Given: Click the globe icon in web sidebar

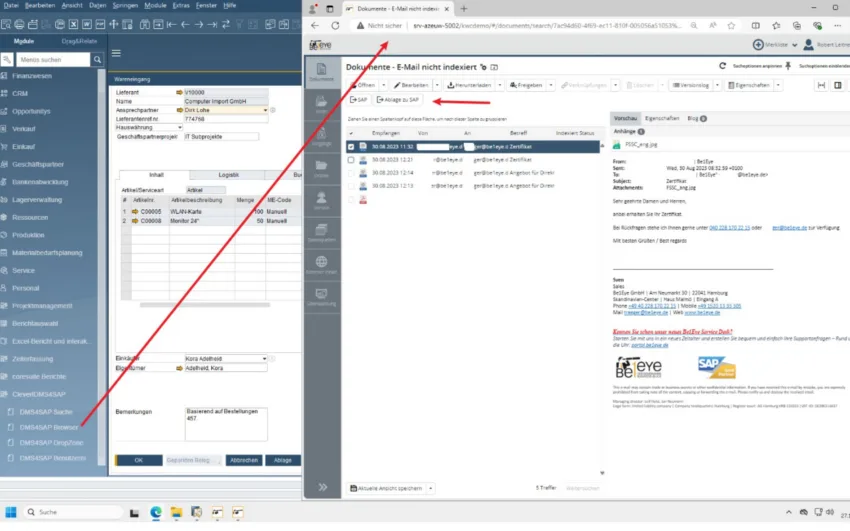Looking at the screenshot, I should pos(321,264).
